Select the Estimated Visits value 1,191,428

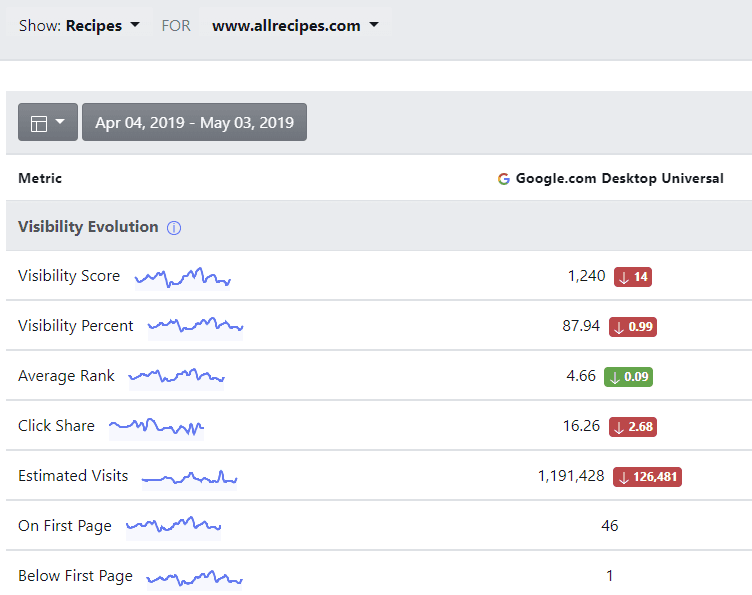point(571,476)
